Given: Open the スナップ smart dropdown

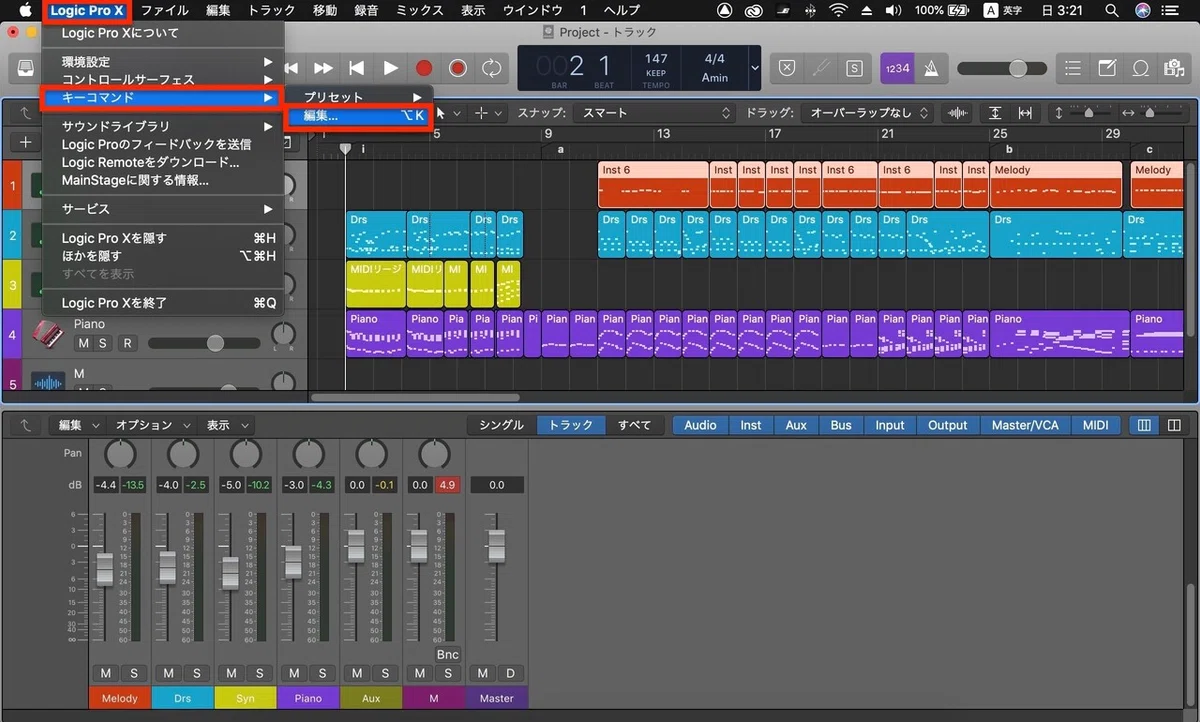Looking at the screenshot, I should click(654, 113).
